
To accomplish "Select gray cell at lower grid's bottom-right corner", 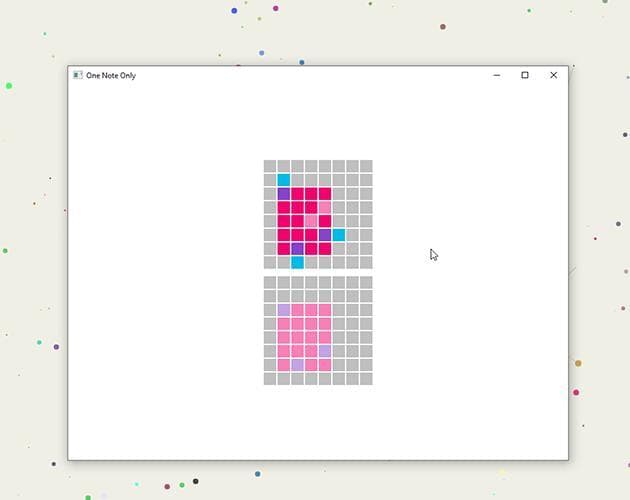I will 366,379.
